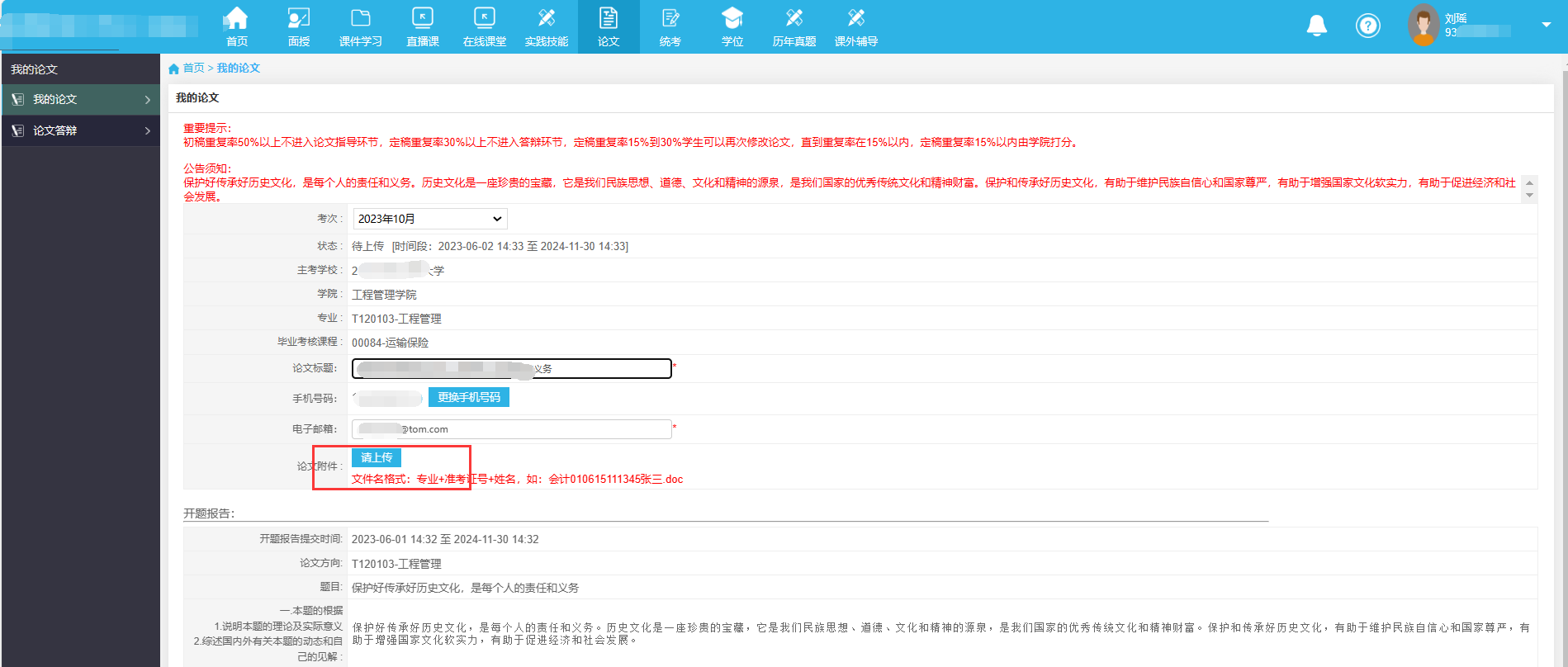Image resolution: width=1568 pixels, height=667 pixels.
Task: Click the user avatar picture
Action: [x=1423, y=25]
